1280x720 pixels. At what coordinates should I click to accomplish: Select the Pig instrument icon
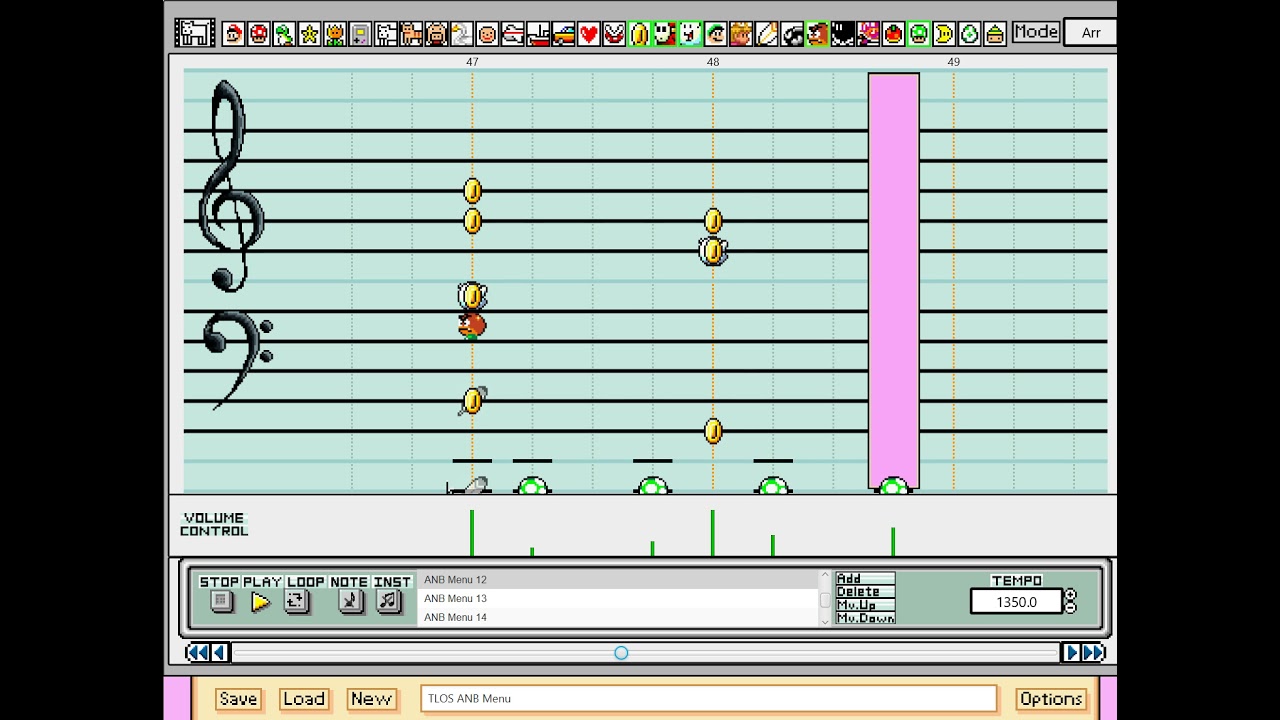tap(437, 33)
